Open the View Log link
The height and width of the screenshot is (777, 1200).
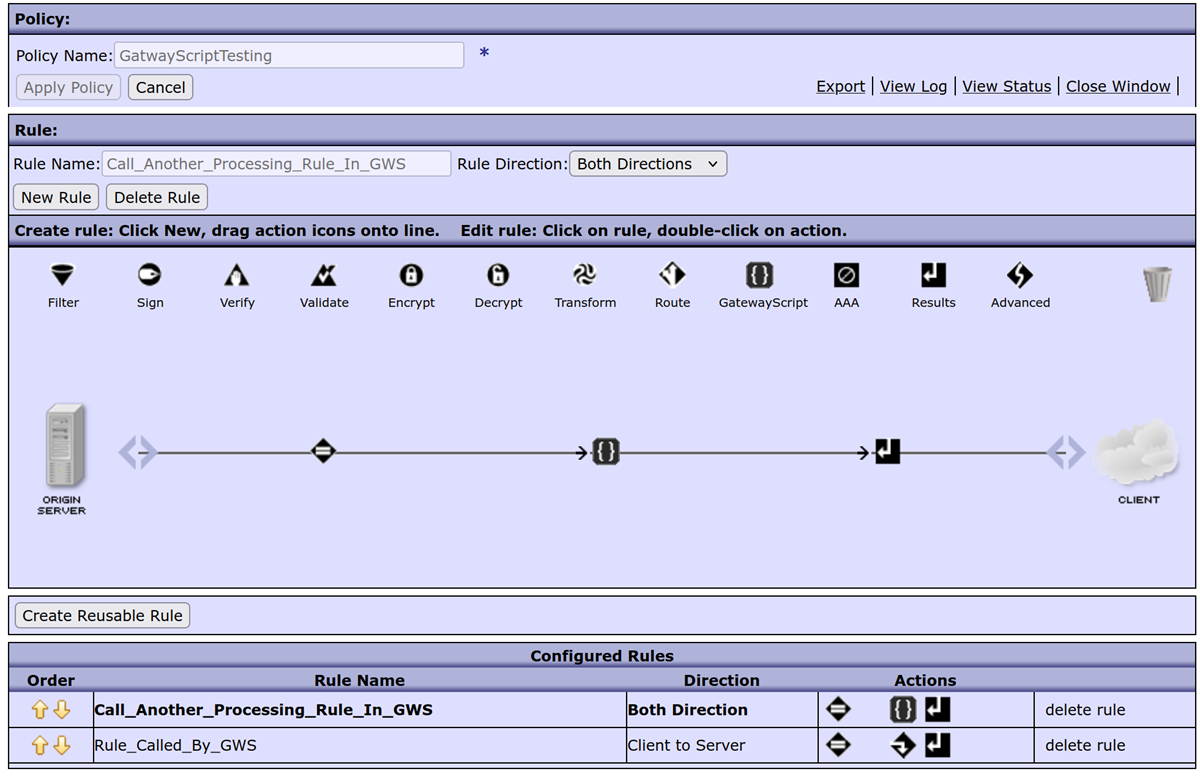point(913,86)
